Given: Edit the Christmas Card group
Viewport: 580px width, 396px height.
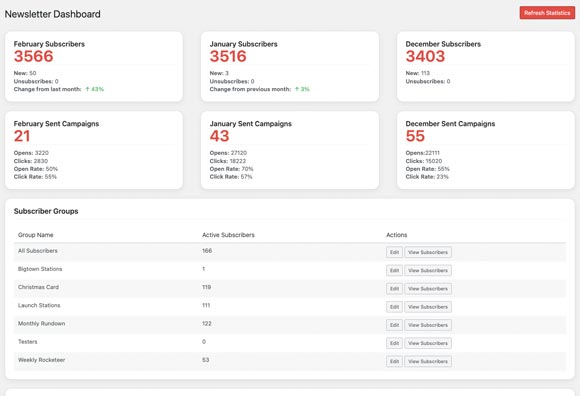Looking at the screenshot, I should pyautogui.click(x=394, y=288).
